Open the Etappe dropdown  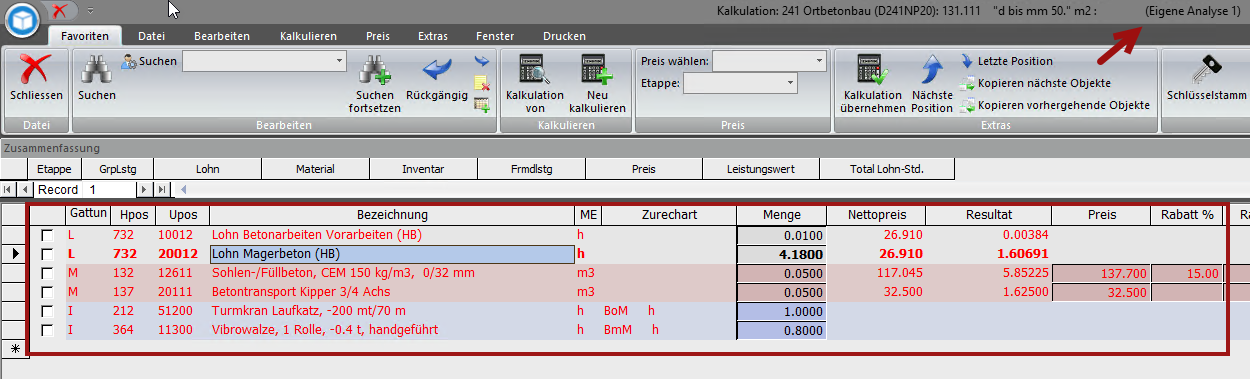[x=790, y=83]
